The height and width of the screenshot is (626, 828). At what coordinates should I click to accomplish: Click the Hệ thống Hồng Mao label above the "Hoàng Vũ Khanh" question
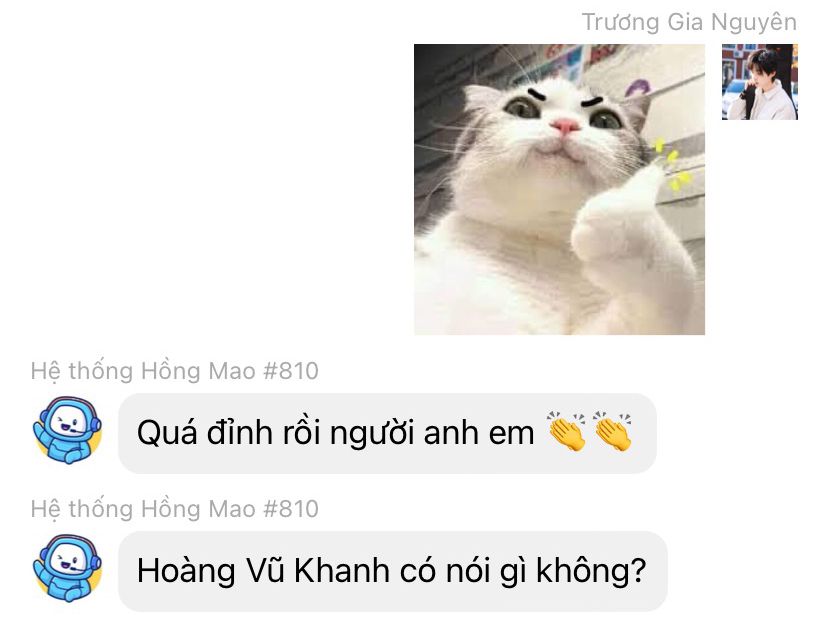[x=143, y=509]
